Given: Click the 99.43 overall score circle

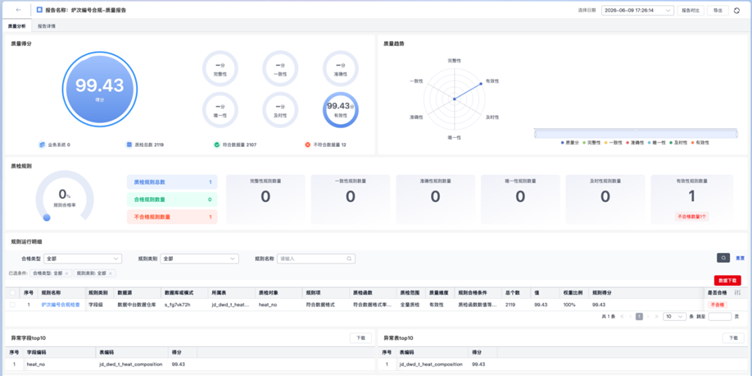Looking at the screenshot, I should click(x=100, y=89).
